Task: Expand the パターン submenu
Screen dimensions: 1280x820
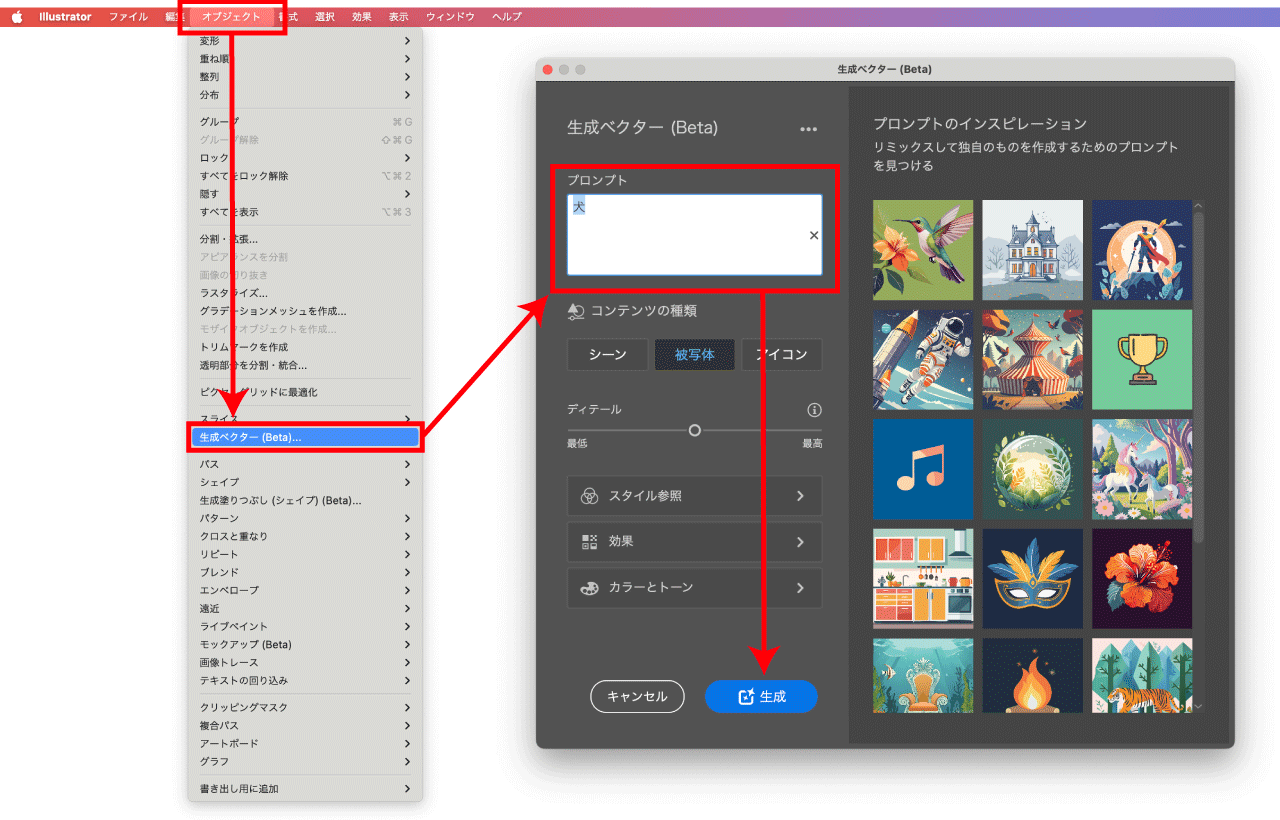Action: point(305,518)
